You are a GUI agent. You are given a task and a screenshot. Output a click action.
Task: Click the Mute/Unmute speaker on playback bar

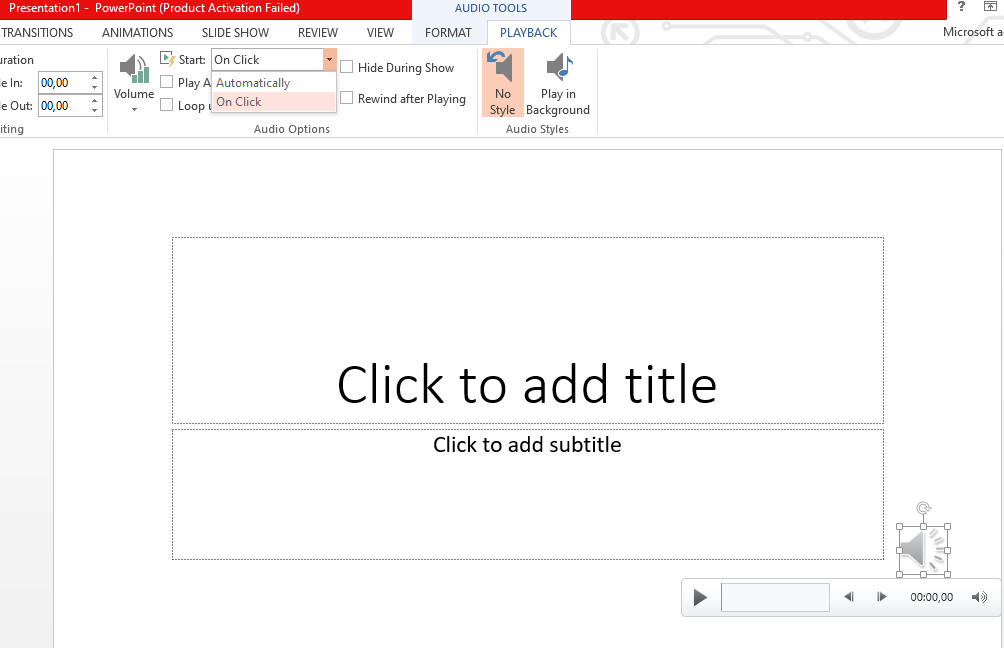point(979,597)
